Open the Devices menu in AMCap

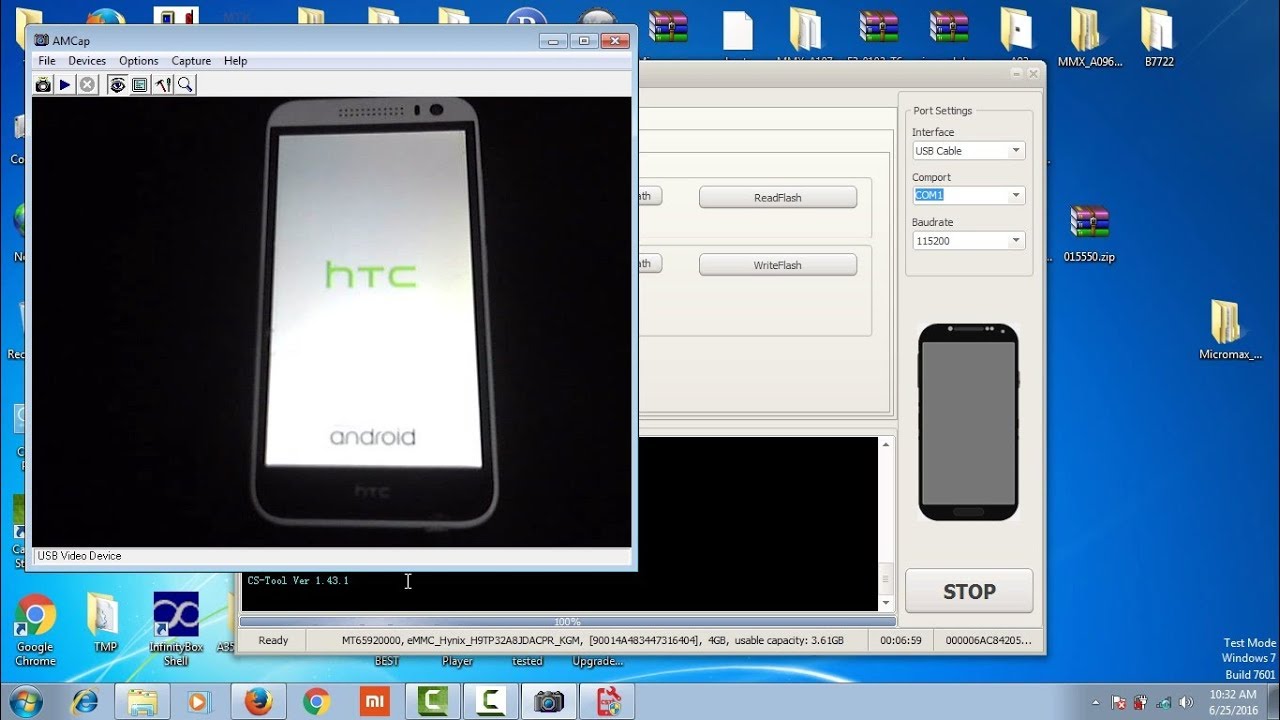pyautogui.click(x=87, y=61)
